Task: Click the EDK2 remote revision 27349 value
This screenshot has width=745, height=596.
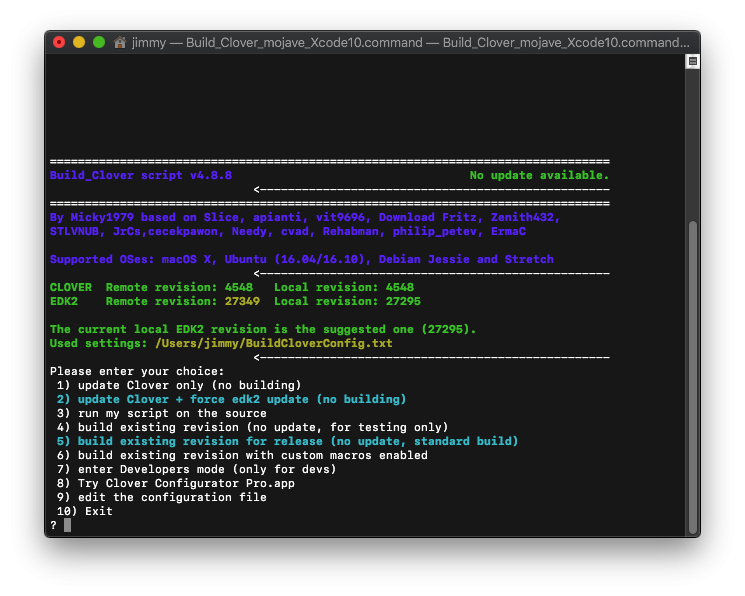Action: pyautogui.click(x=242, y=301)
